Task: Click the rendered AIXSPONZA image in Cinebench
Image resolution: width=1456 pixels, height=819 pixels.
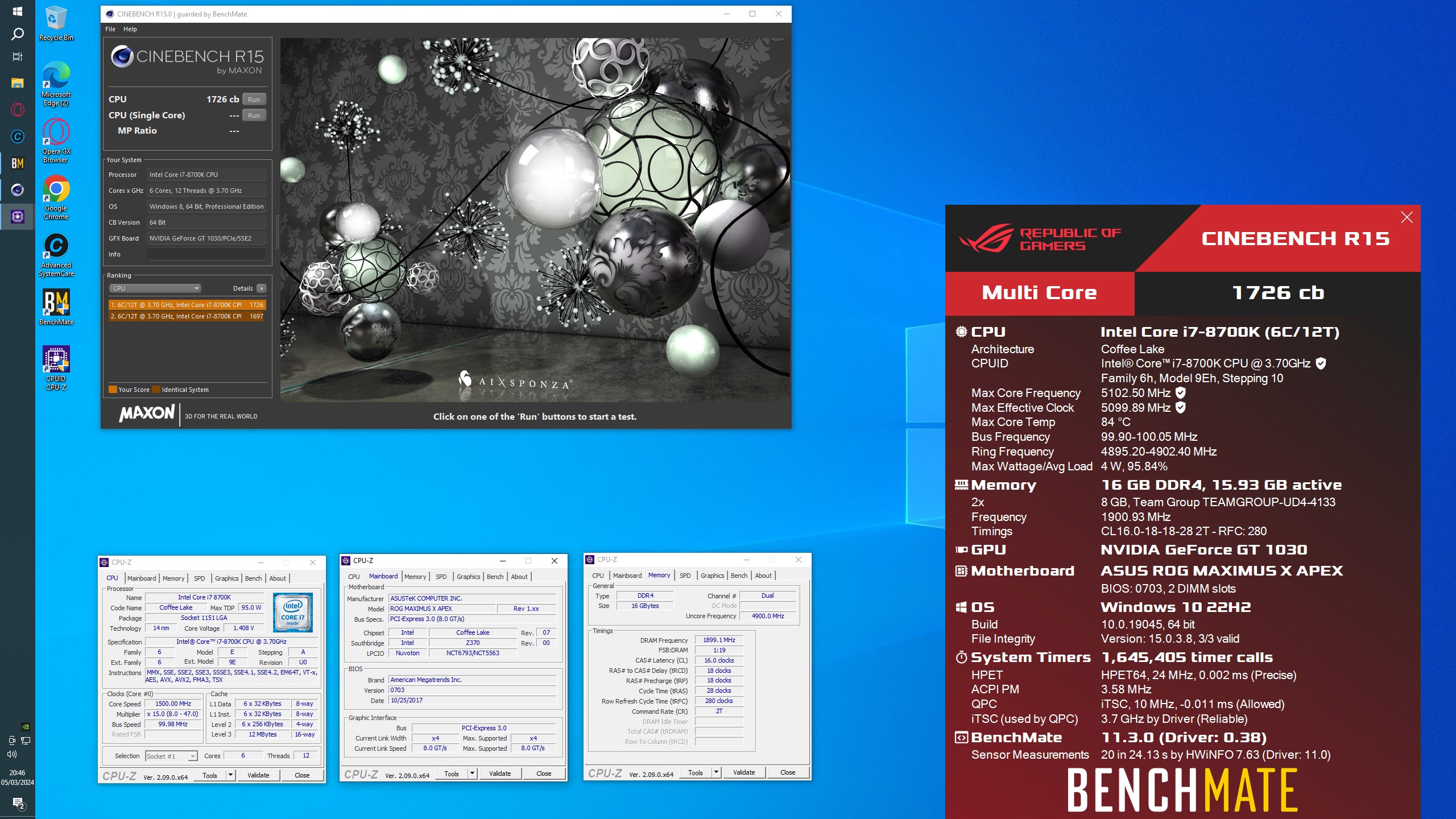Action: (535, 220)
